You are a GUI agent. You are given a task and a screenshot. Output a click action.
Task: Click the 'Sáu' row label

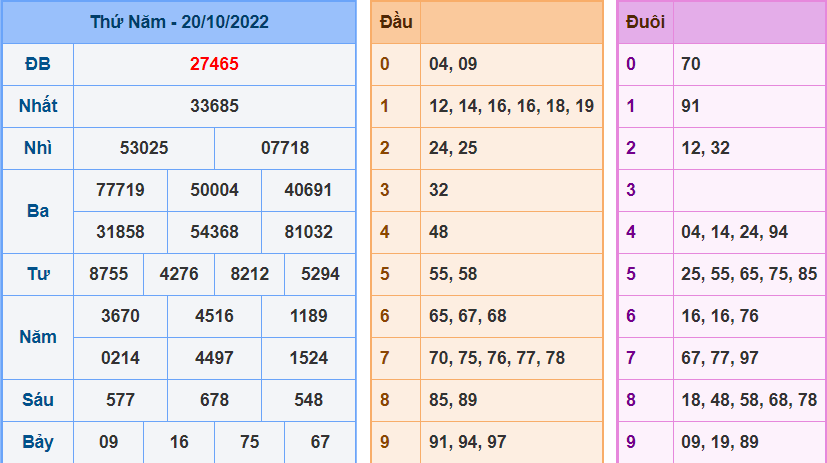pos(38,400)
